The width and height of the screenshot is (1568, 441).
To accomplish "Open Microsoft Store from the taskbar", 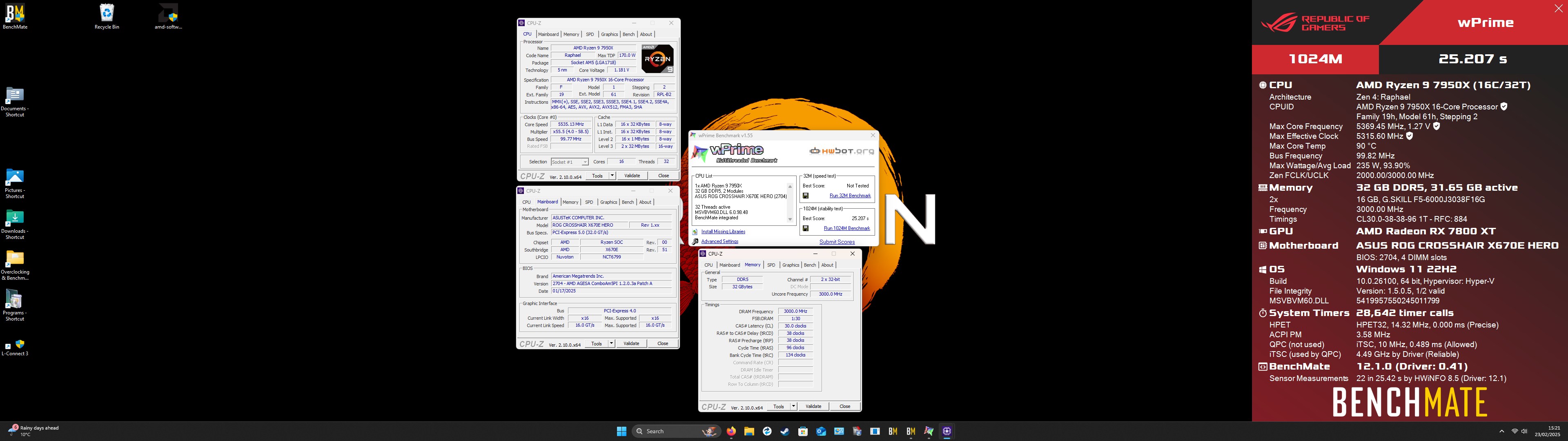I will 803,431.
